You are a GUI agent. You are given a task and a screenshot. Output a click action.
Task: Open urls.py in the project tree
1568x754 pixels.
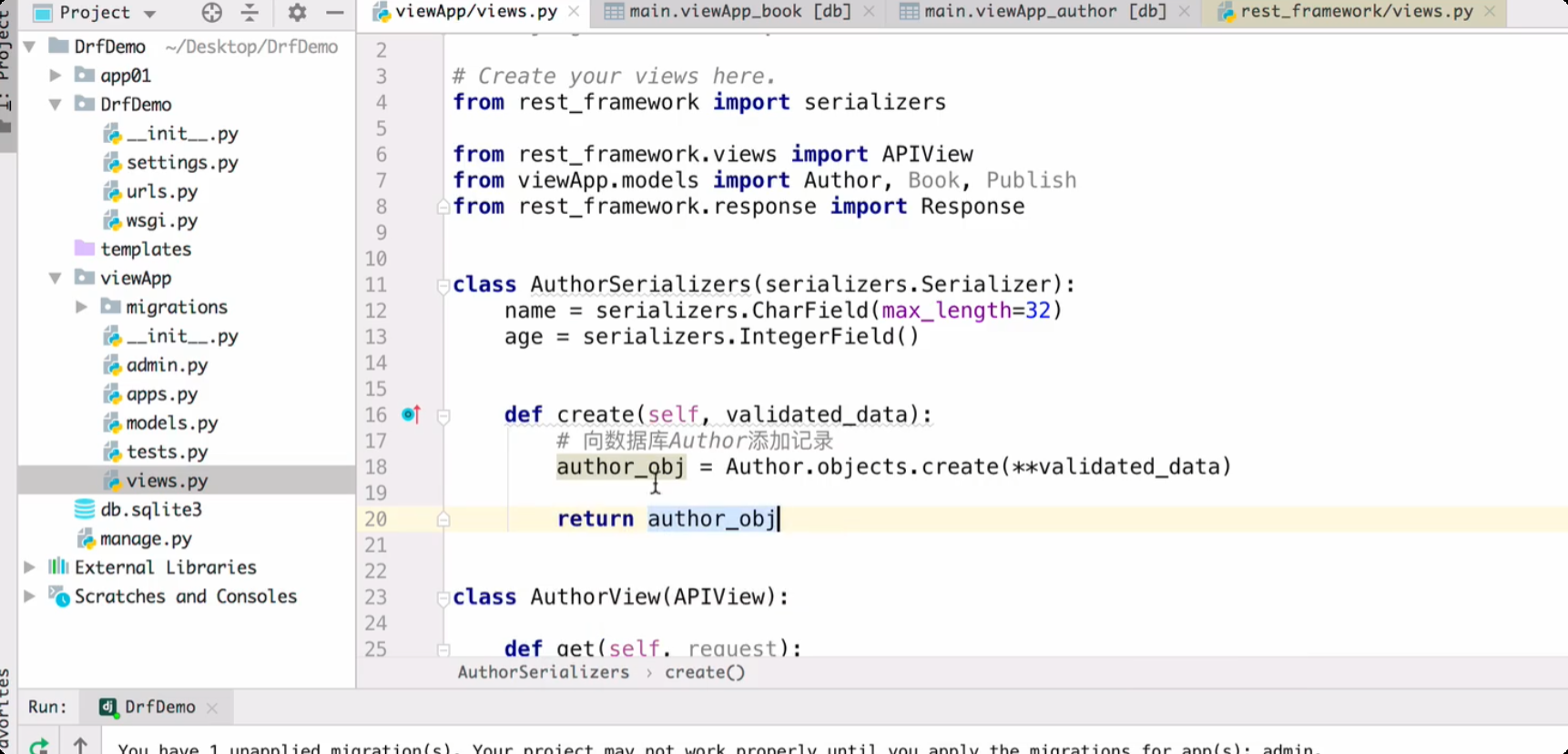coord(162,191)
